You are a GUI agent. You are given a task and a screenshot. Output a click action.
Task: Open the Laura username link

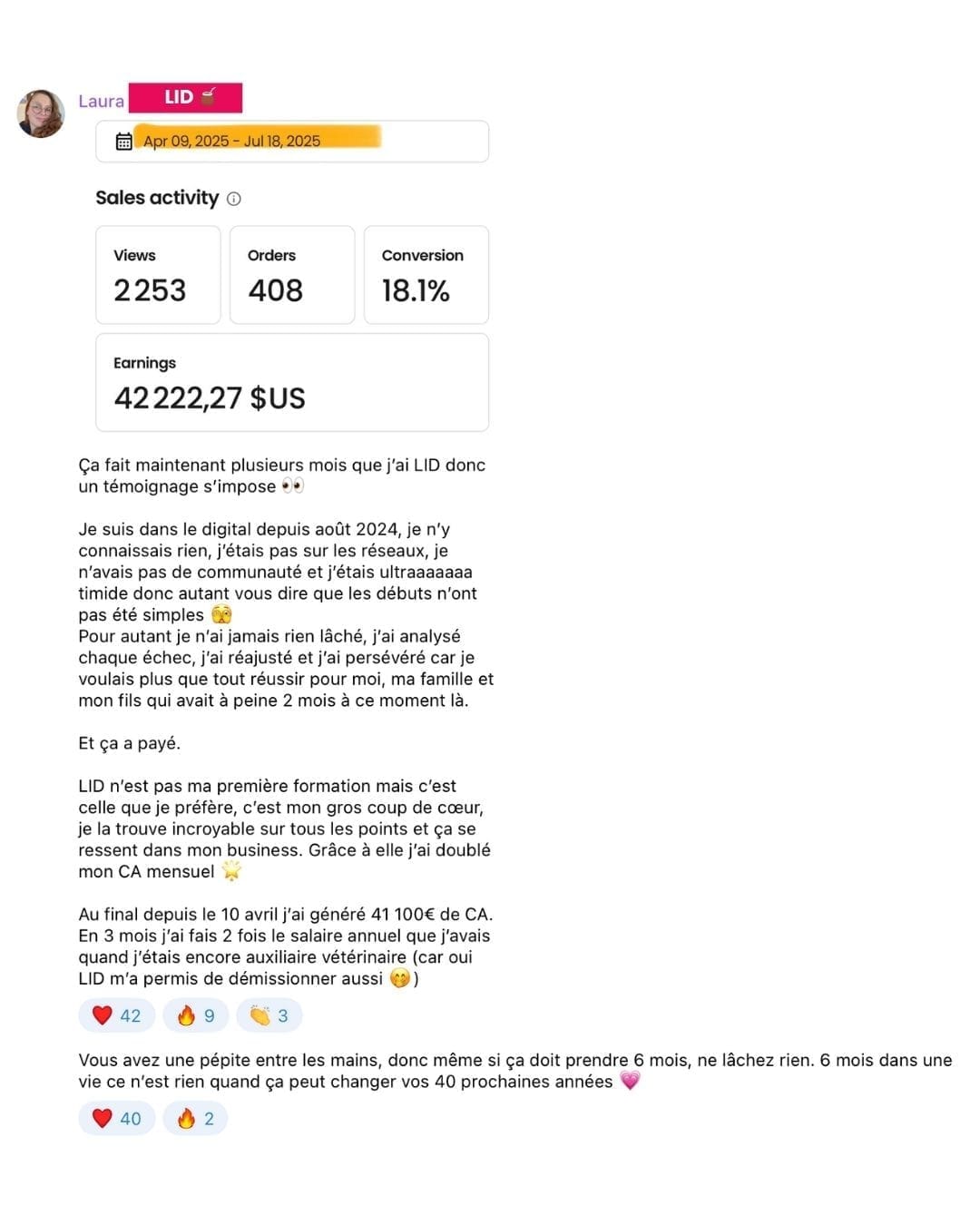pyautogui.click(x=101, y=101)
